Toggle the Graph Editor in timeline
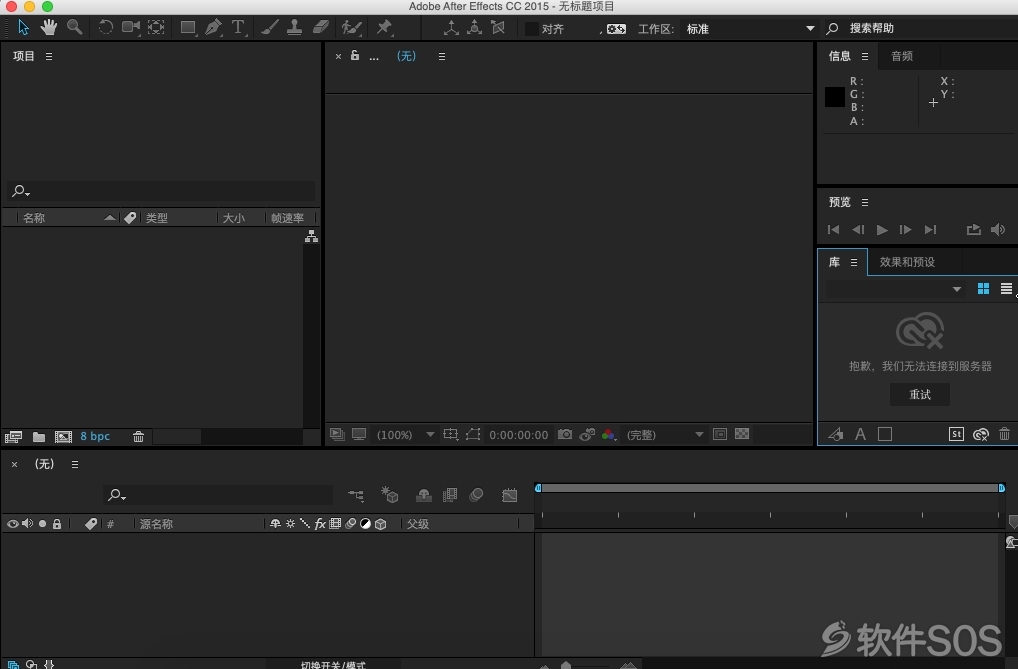Screen dimensions: 1018x669 pos(510,496)
